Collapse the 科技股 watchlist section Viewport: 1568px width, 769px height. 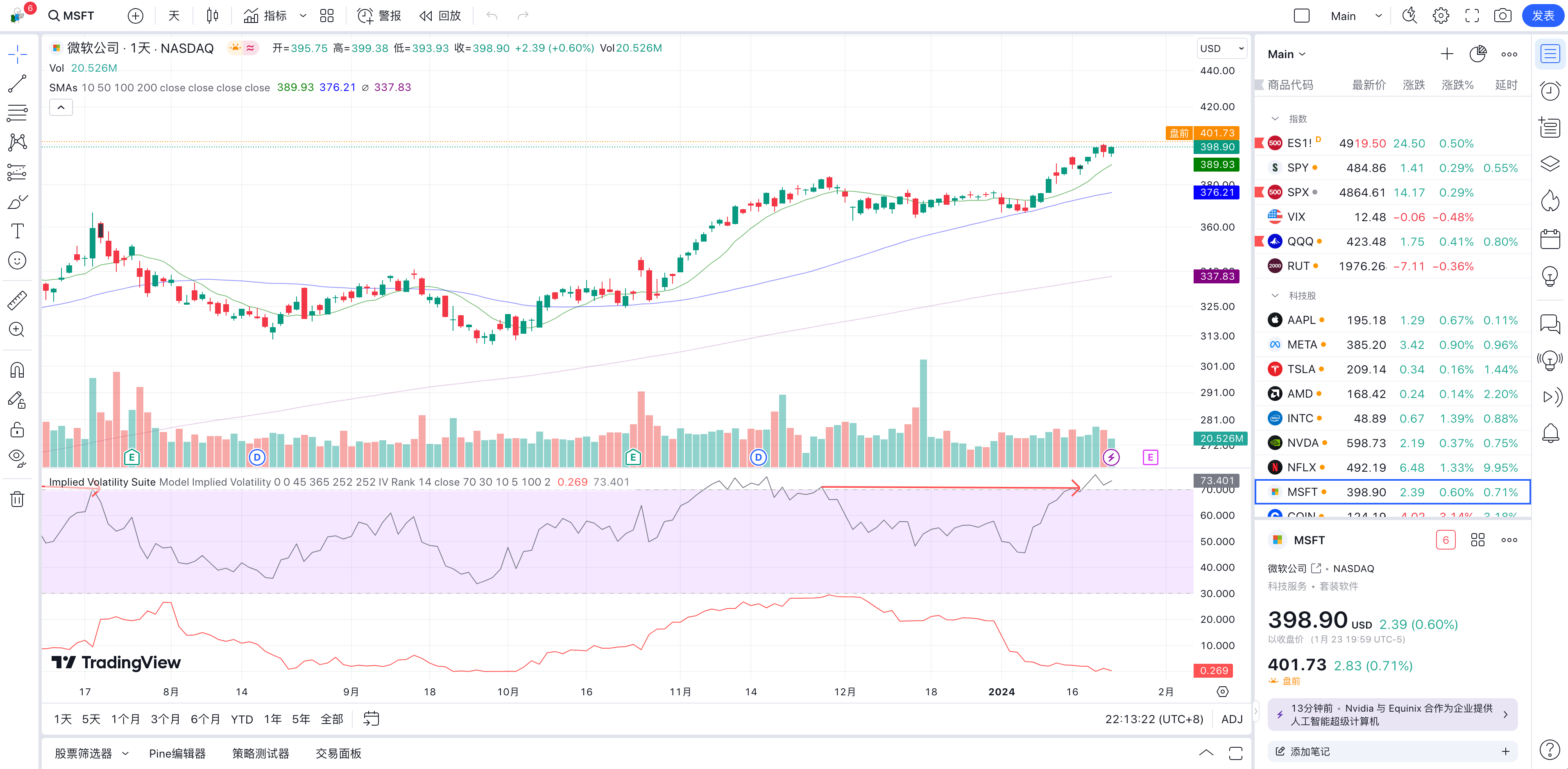tap(1275, 296)
